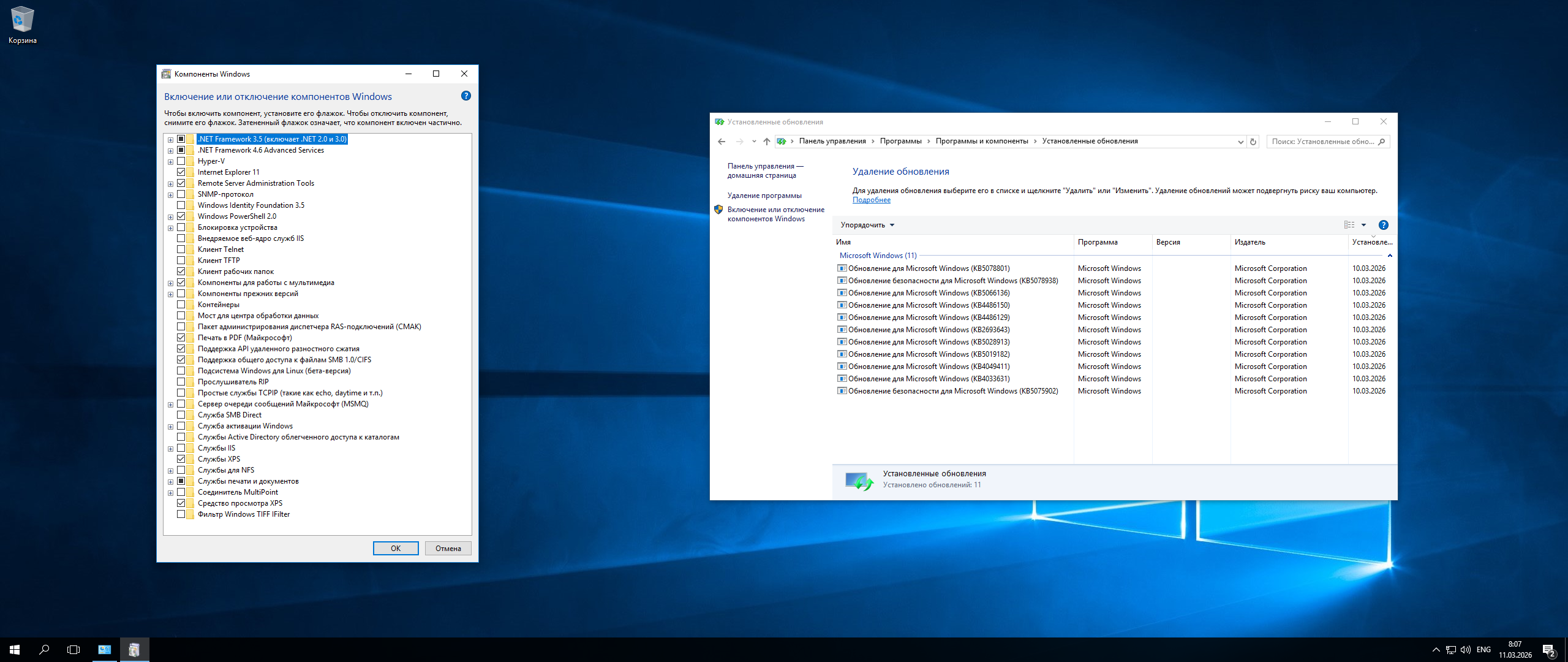Enable the Hyper-V checkbox

(x=181, y=161)
